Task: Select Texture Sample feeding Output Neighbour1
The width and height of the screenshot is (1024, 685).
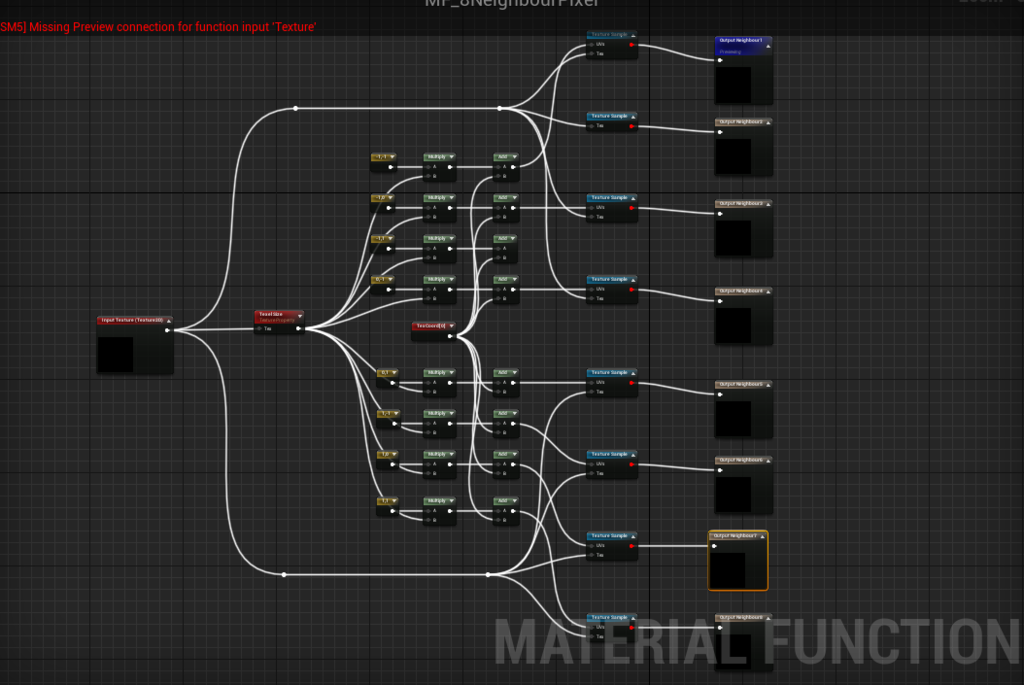Action: click(612, 44)
